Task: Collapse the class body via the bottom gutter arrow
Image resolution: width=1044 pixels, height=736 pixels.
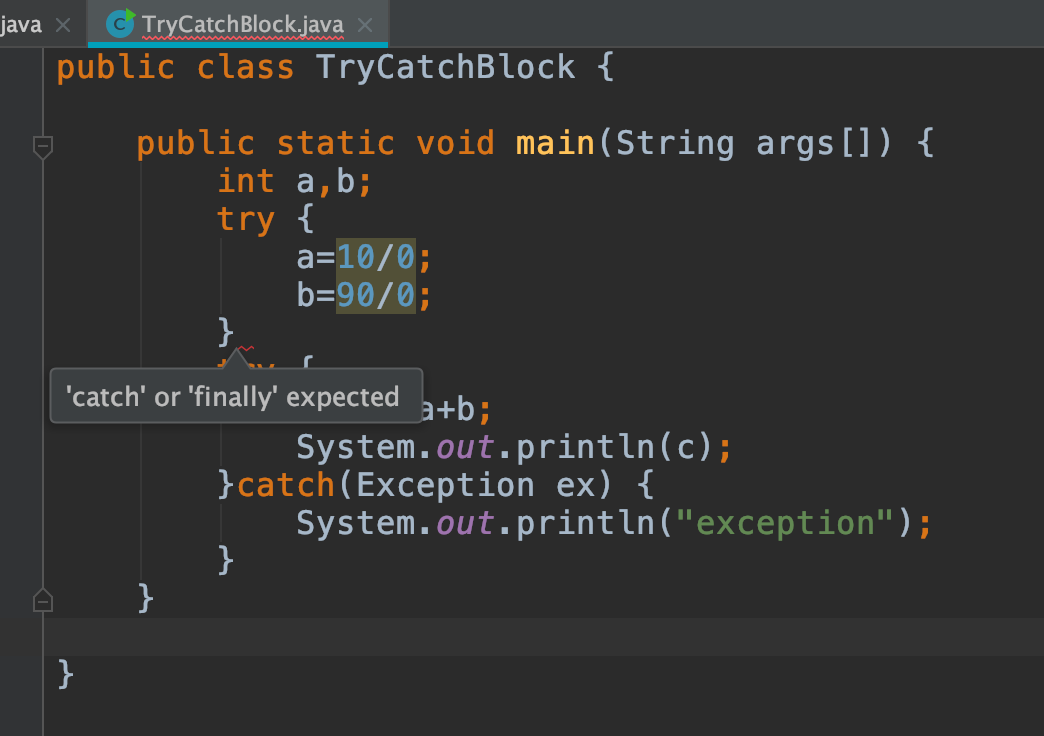Action: (x=42, y=599)
